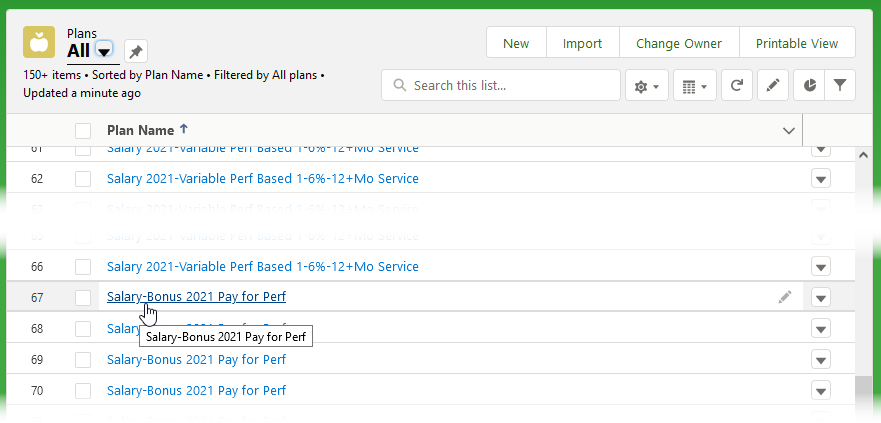Viewport: 881px width, 423px height.
Task: Expand Plan Name column options chevron
Action: coord(789,131)
